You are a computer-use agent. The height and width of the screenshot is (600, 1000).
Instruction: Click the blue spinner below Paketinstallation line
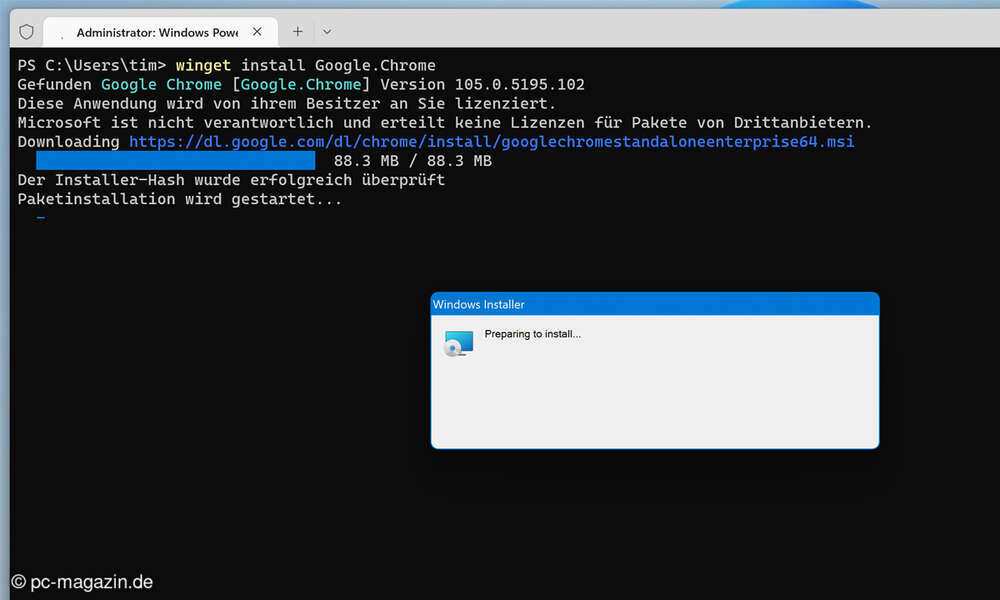coord(40,217)
